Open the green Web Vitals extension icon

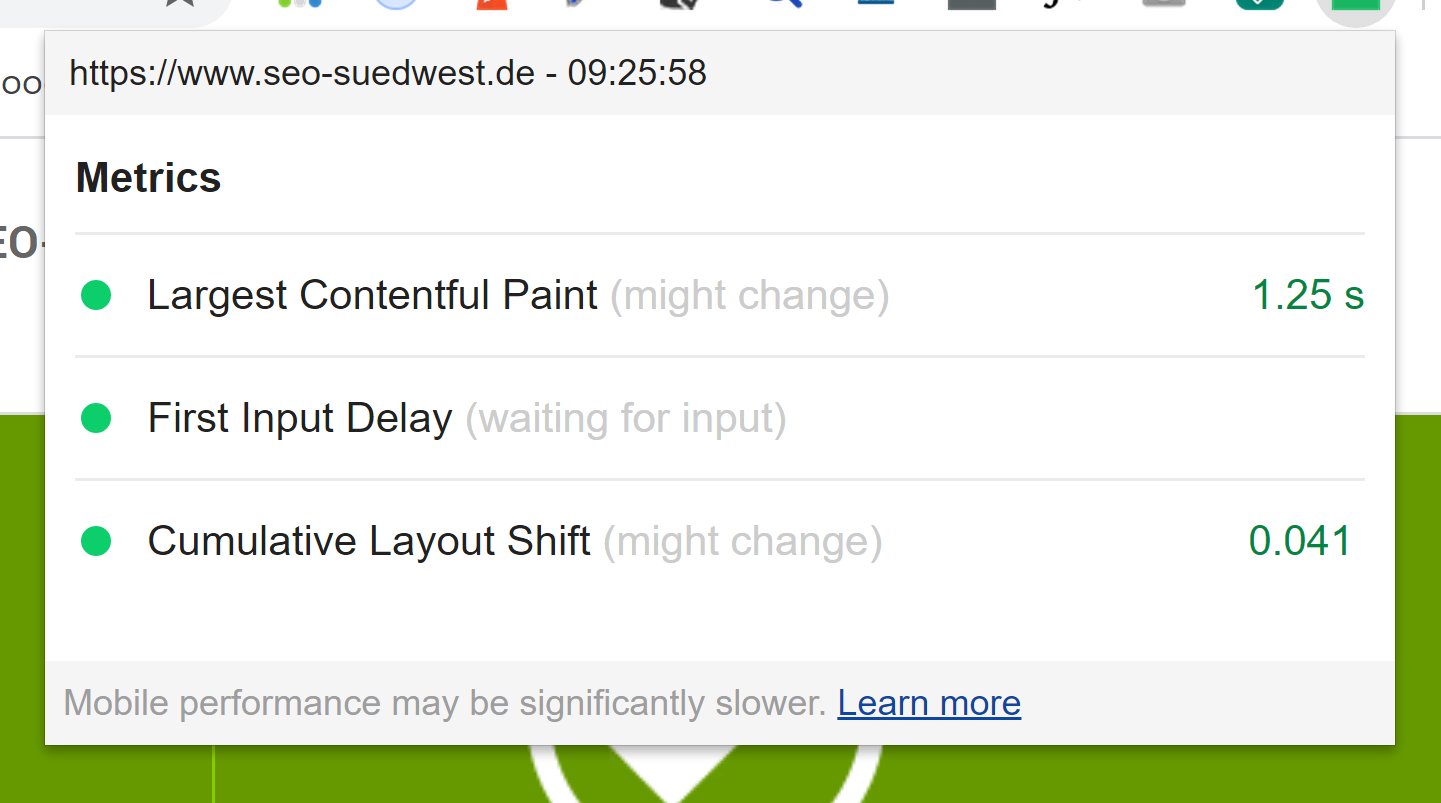tap(1355, 5)
